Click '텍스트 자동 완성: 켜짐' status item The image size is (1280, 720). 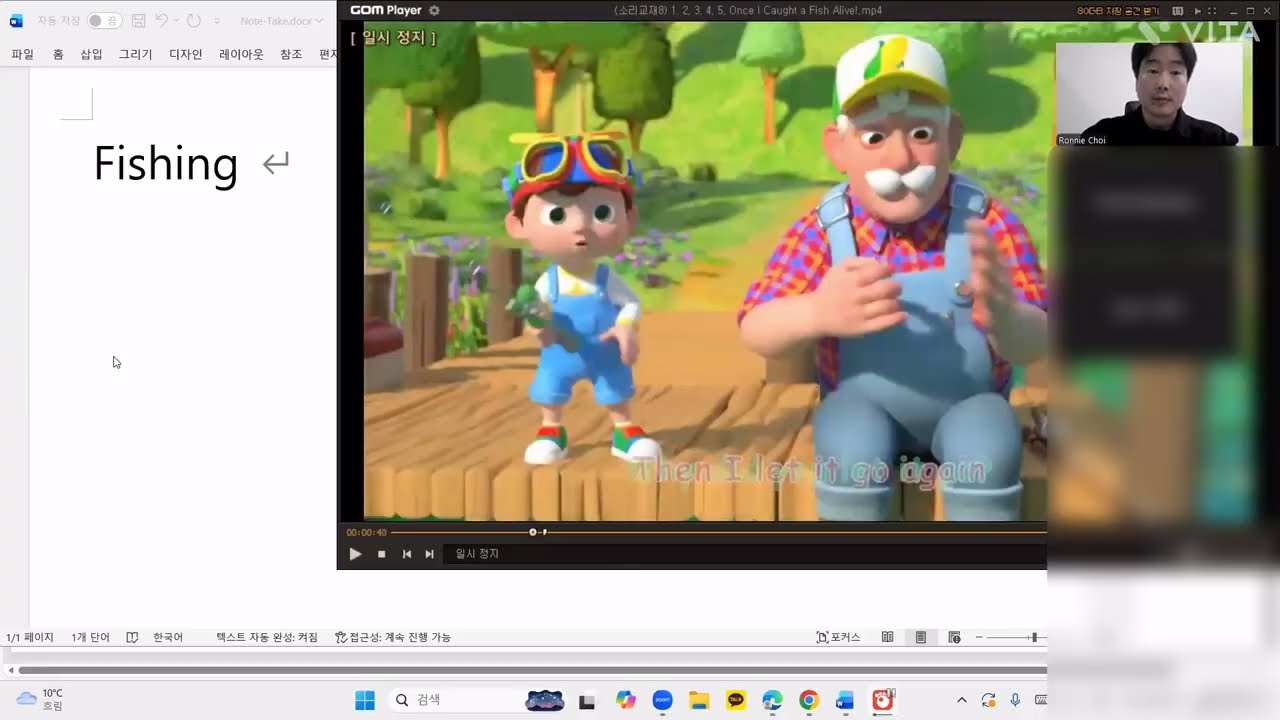(x=267, y=637)
